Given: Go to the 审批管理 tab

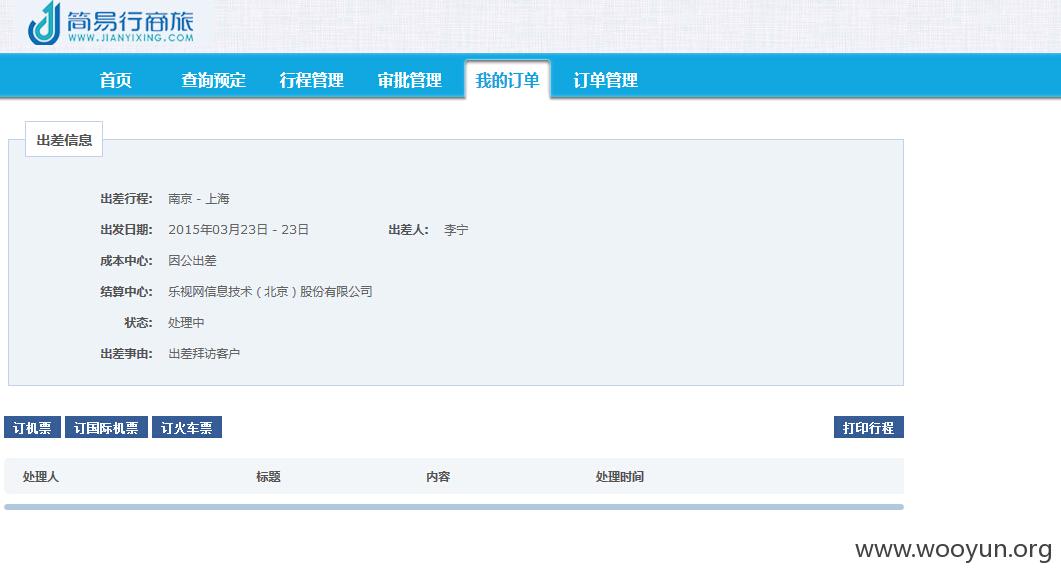Looking at the screenshot, I should [410, 80].
